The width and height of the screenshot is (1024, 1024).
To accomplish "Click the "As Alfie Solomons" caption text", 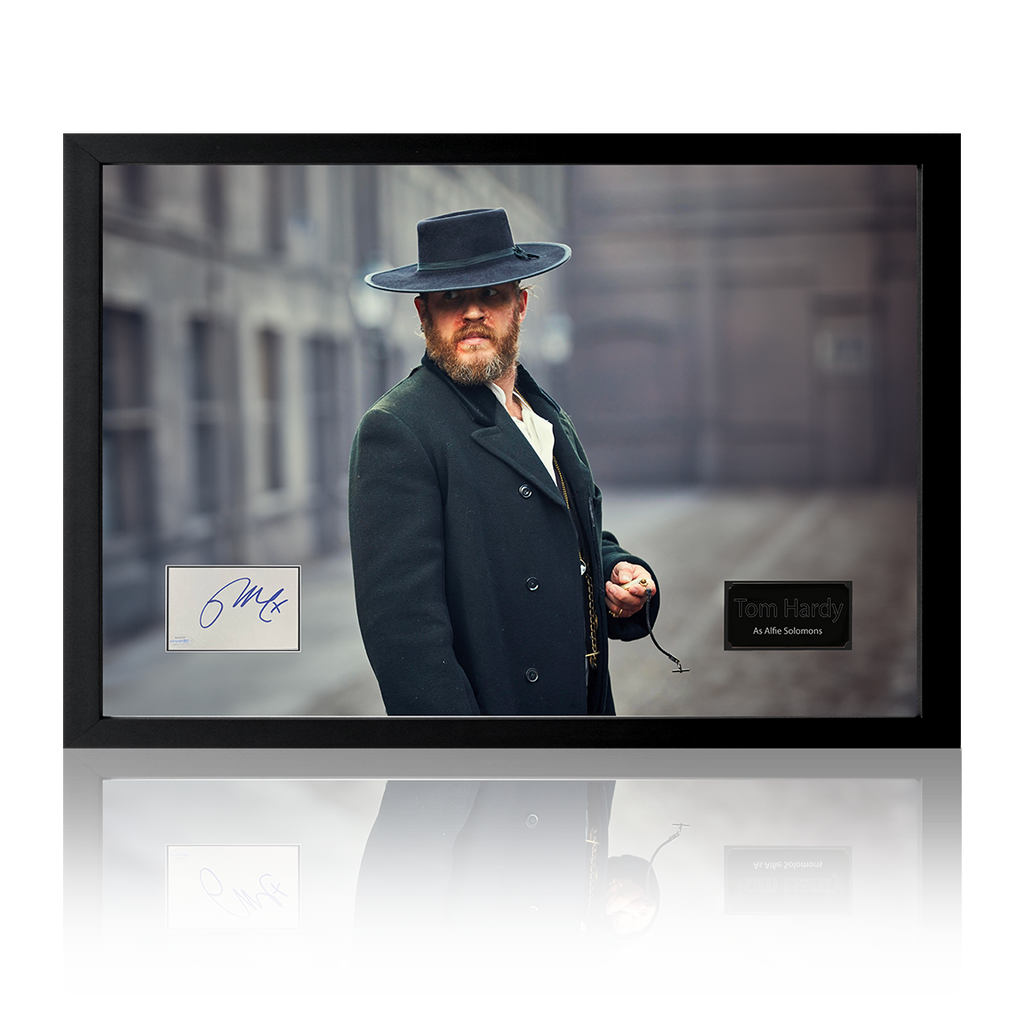I will (787, 631).
